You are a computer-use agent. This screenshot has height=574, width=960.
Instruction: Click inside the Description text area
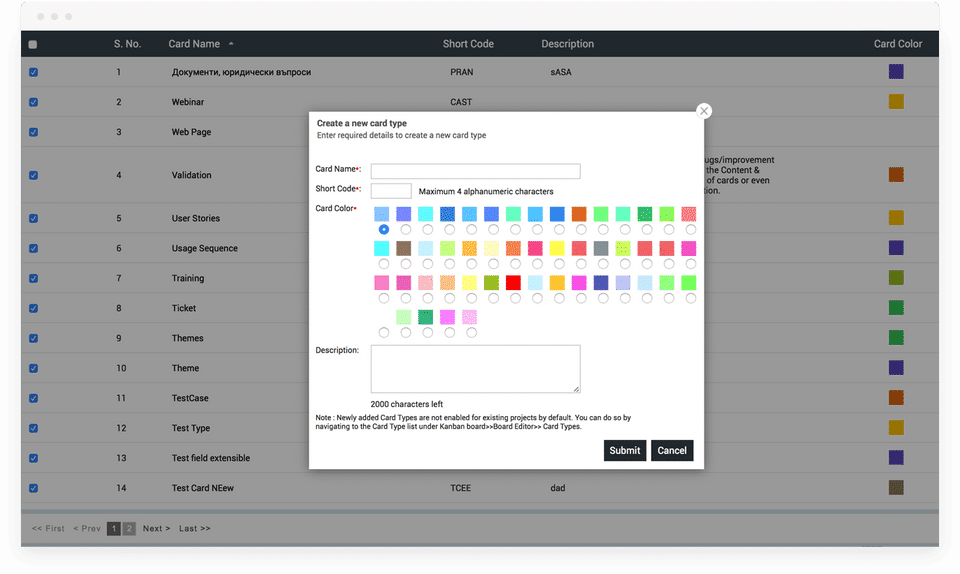pos(475,369)
